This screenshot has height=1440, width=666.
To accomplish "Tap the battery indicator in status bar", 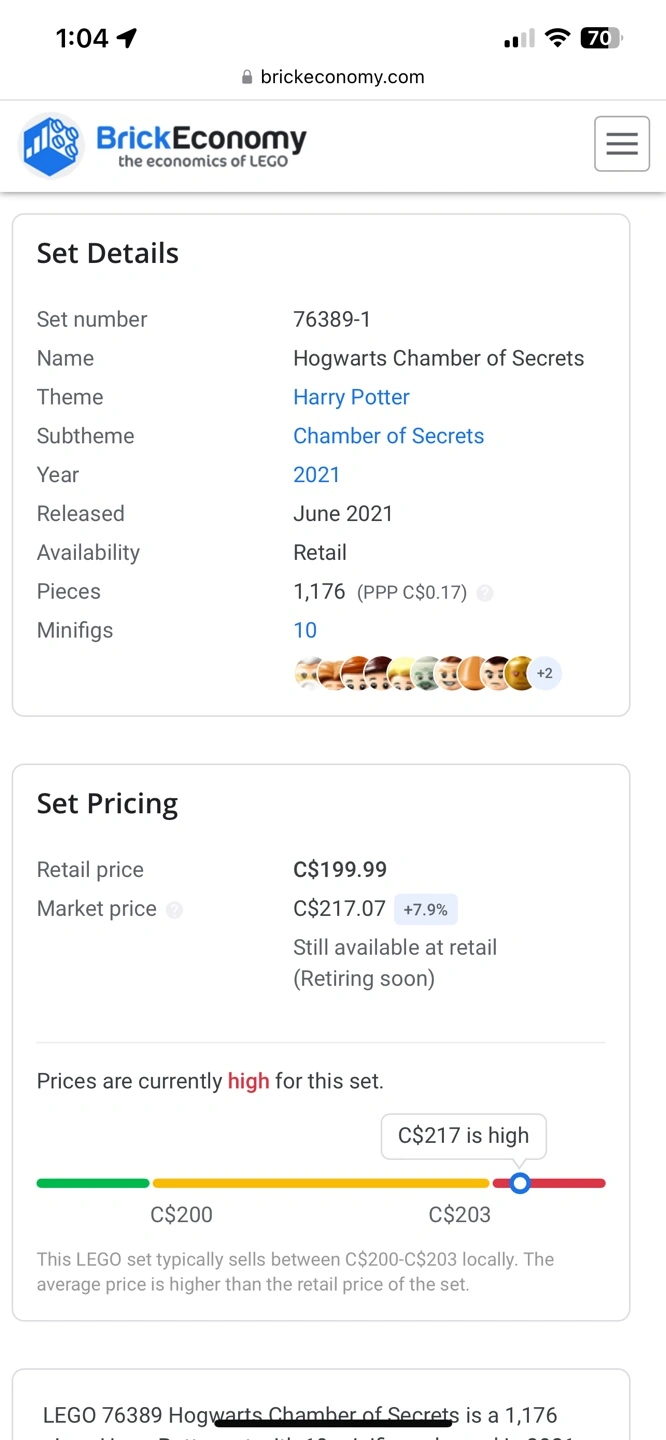I will click(x=600, y=38).
